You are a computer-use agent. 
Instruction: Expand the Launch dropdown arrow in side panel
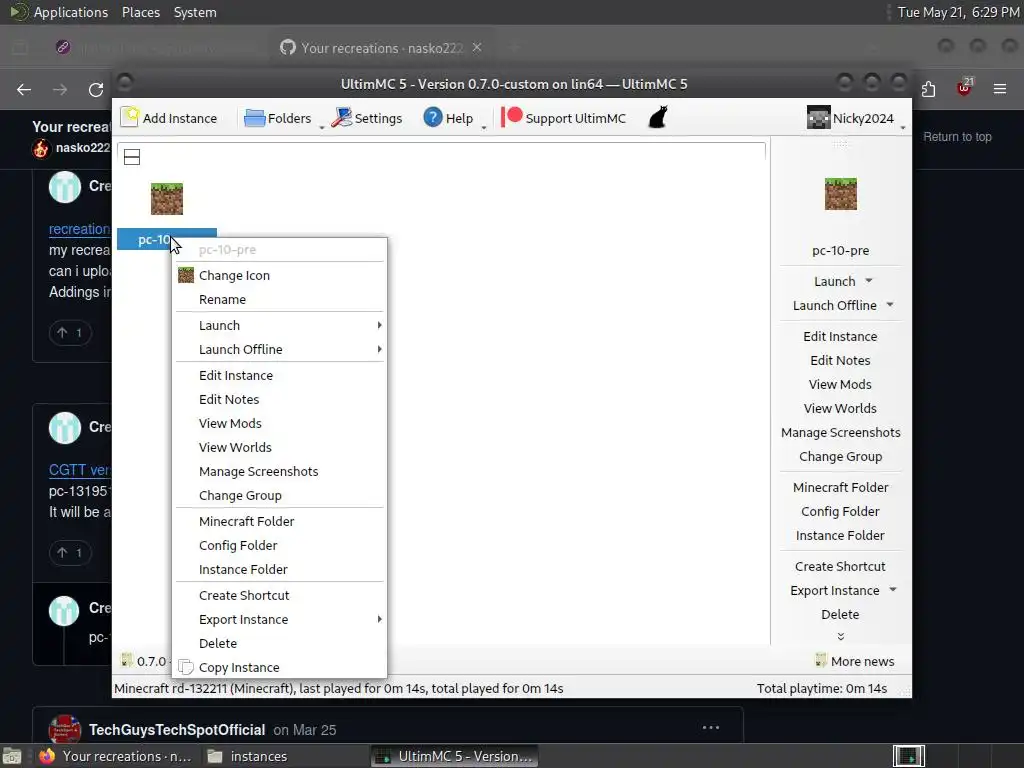pos(869,281)
